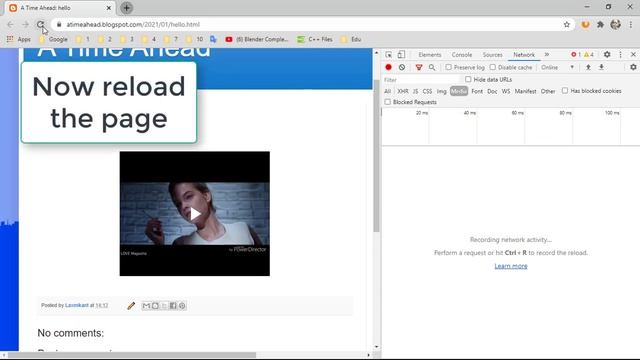
Task: Stop recording network log with red button
Action: pos(389,67)
